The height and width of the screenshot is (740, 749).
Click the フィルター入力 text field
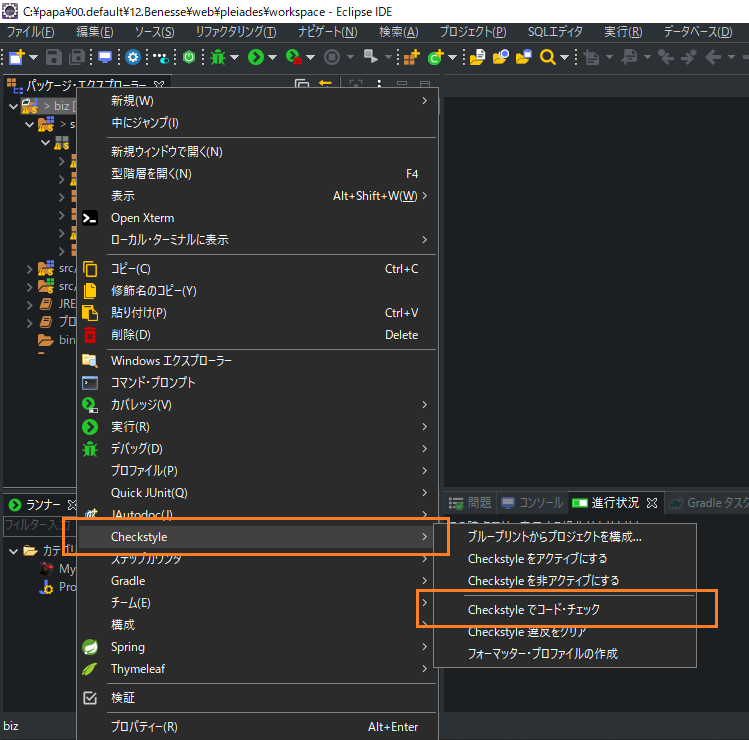(40, 525)
